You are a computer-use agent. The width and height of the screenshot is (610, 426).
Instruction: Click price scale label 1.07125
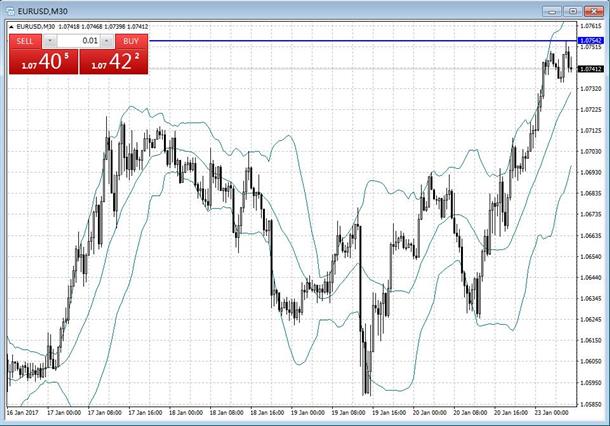(x=591, y=131)
